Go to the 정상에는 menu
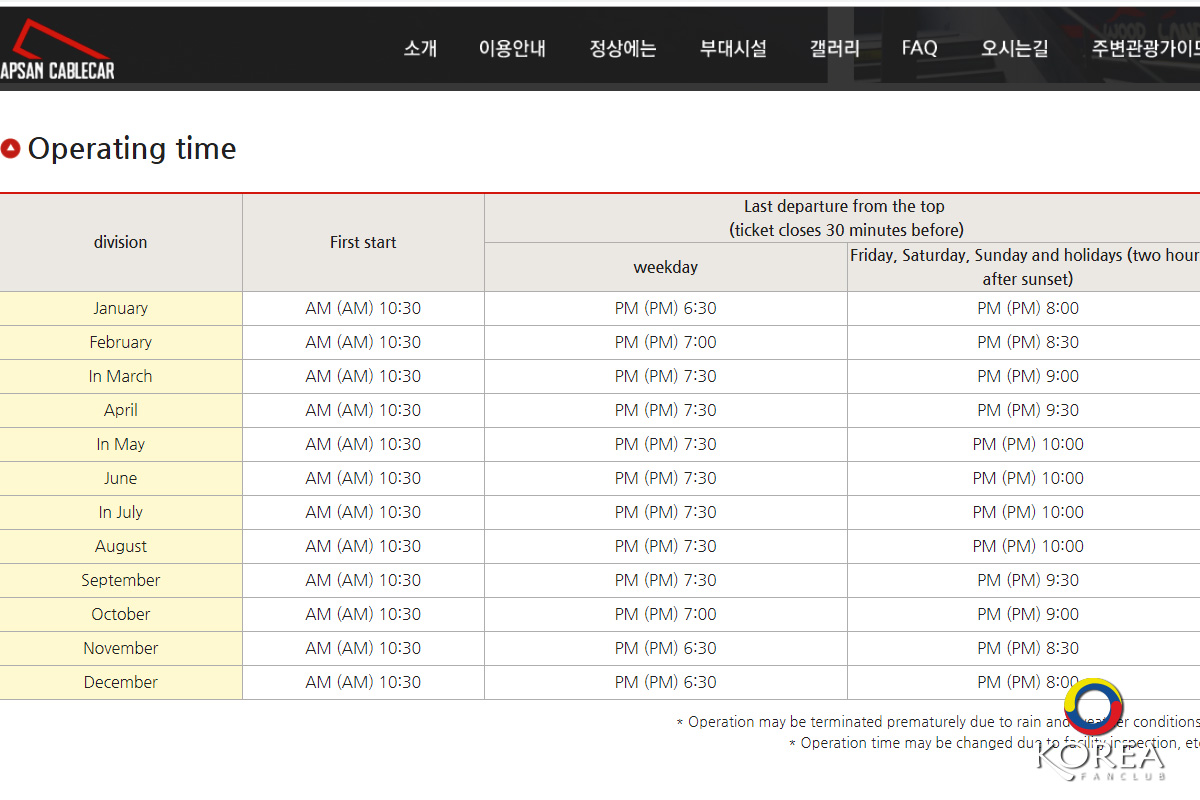 click(622, 48)
